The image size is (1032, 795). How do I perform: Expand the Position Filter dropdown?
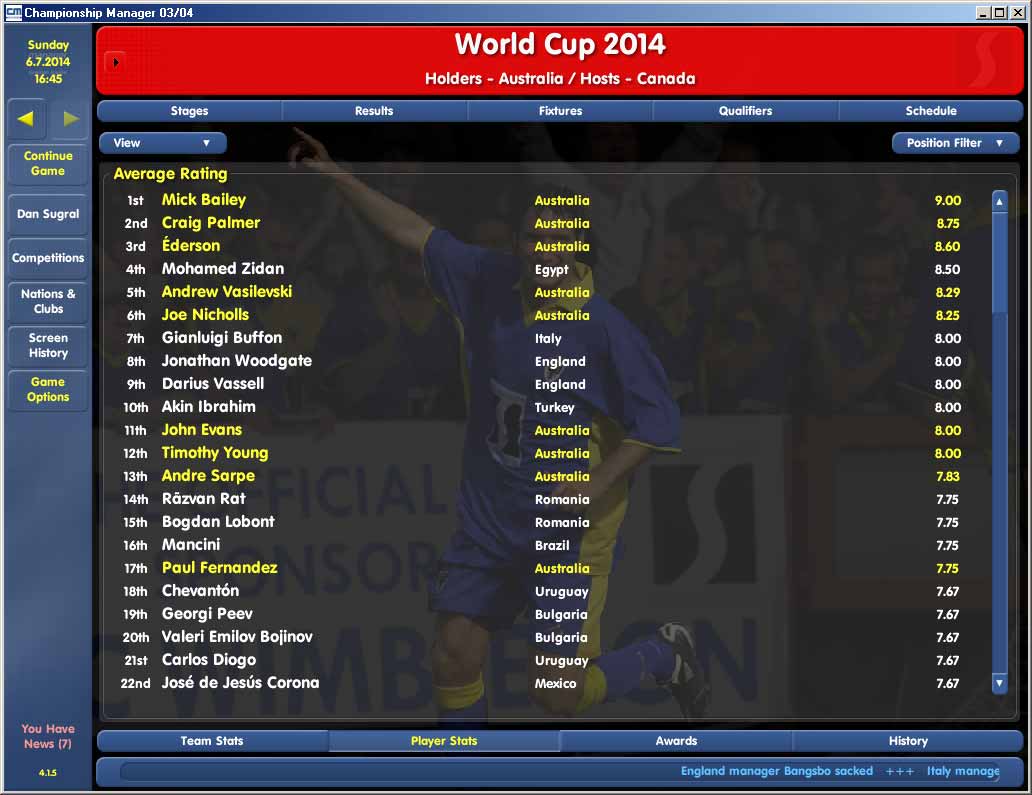(955, 143)
